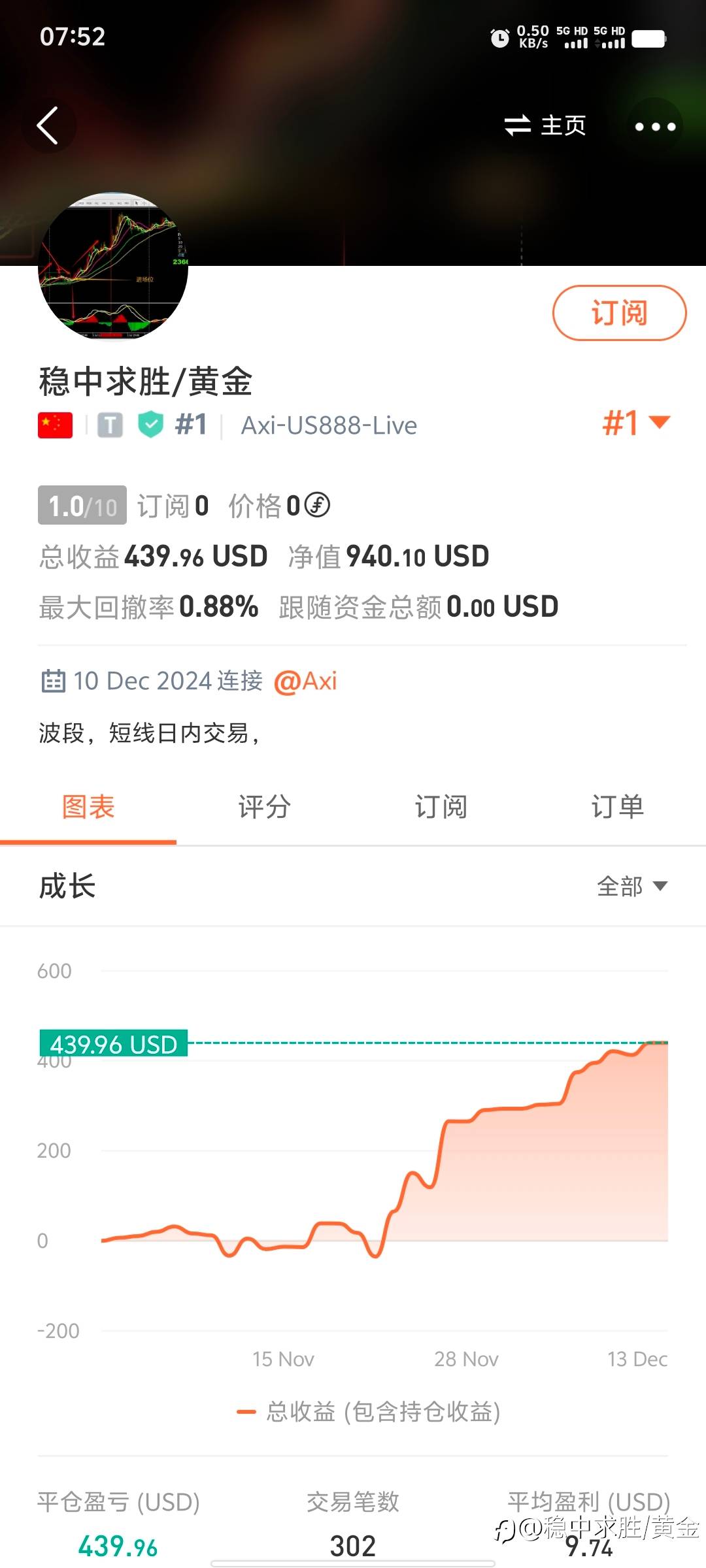This screenshot has width=706, height=1568.
Task: Tap the calendar icon beside connection date
Action: [x=53, y=681]
